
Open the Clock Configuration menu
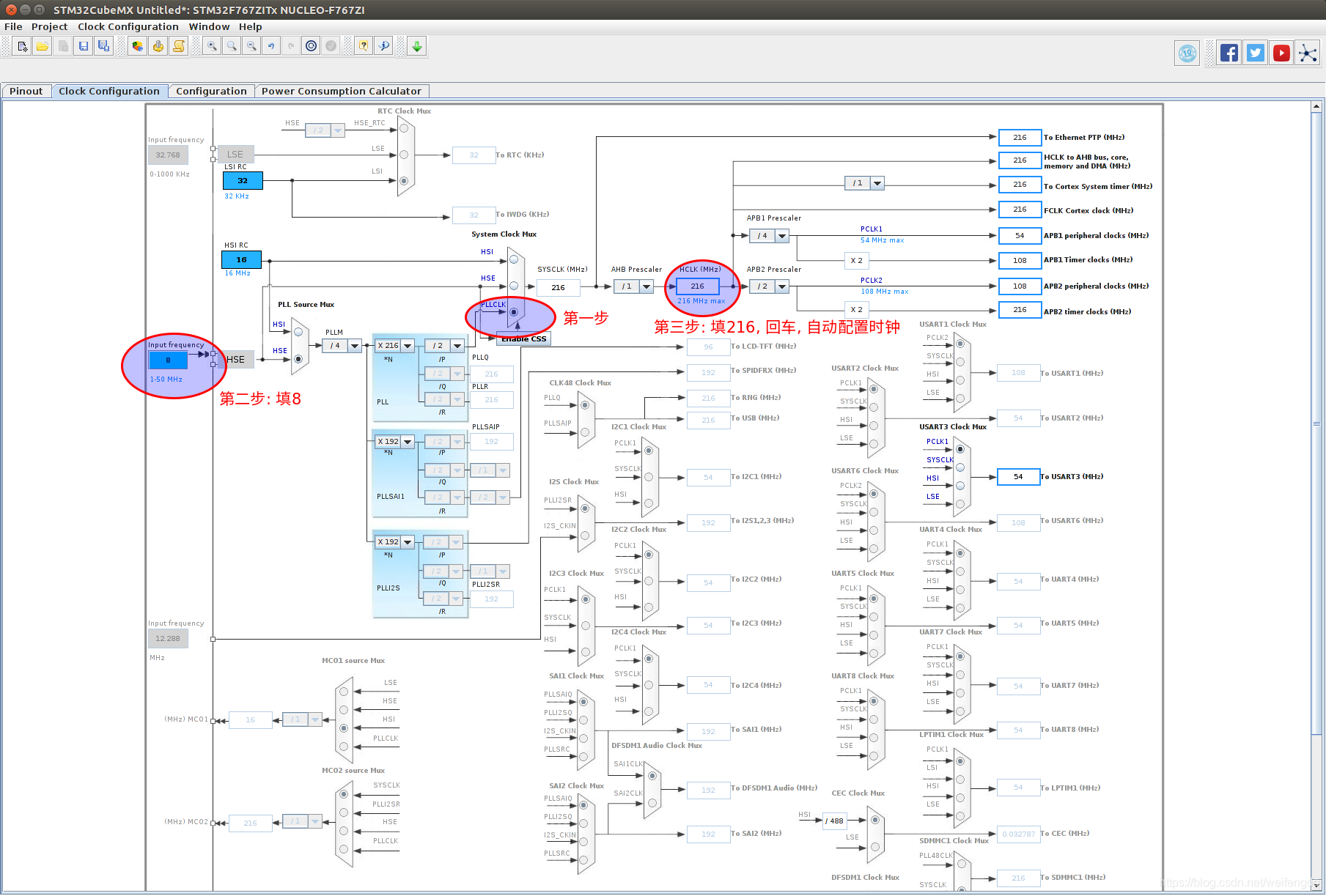128,26
